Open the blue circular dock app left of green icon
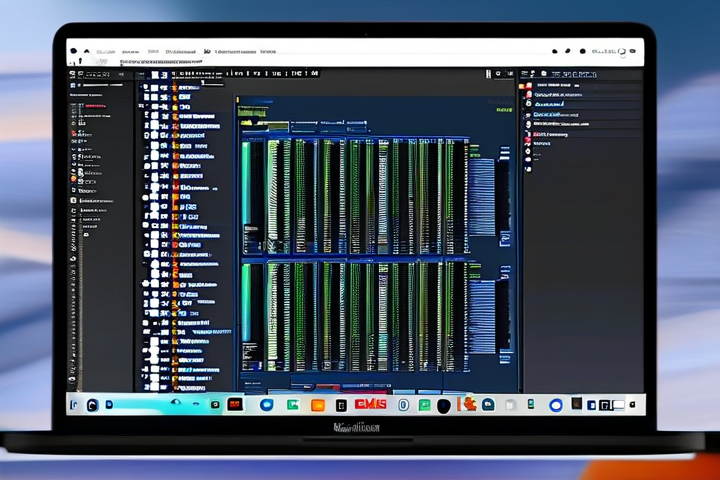720x480 pixels. pyautogui.click(x=267, y=405)
